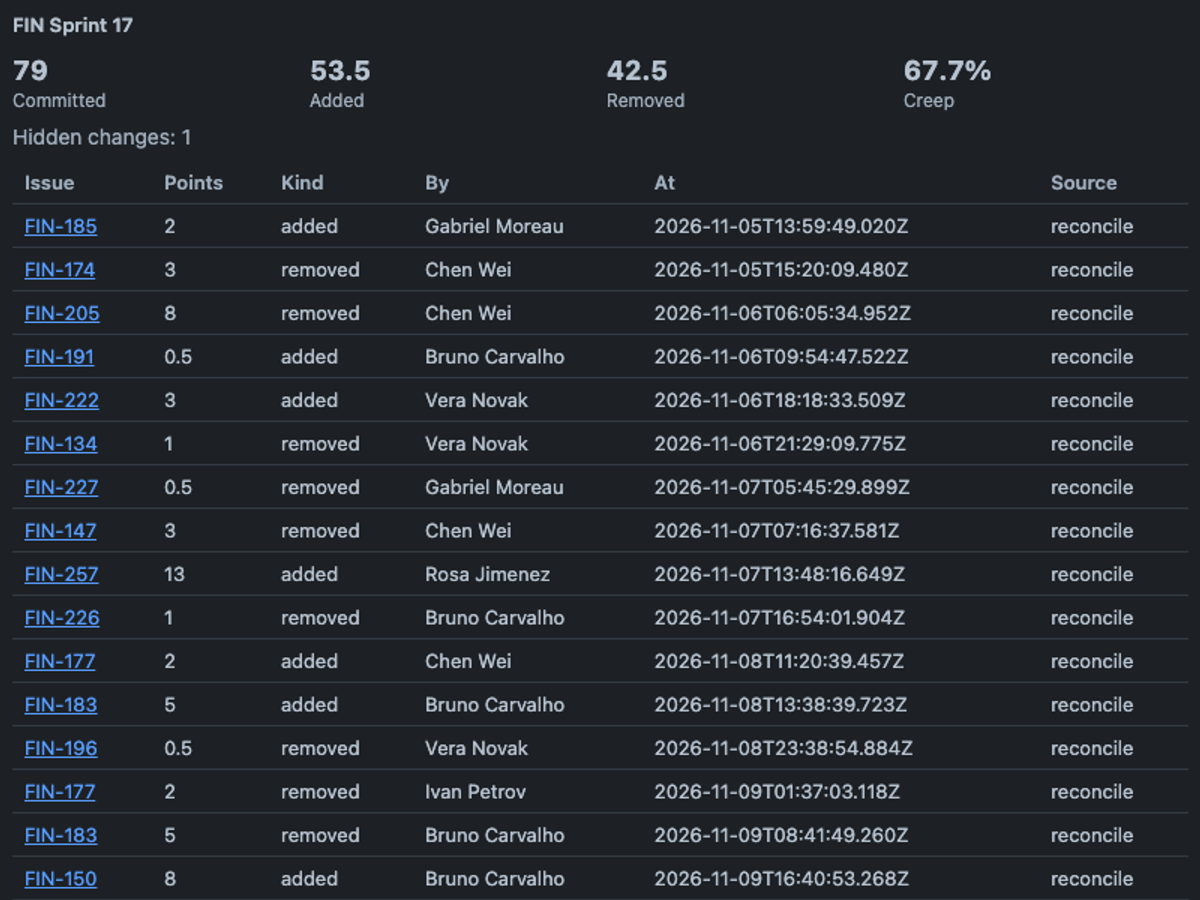Click timestamp 2026-11-07T07:16:37.581Z

tap(777, 531)
